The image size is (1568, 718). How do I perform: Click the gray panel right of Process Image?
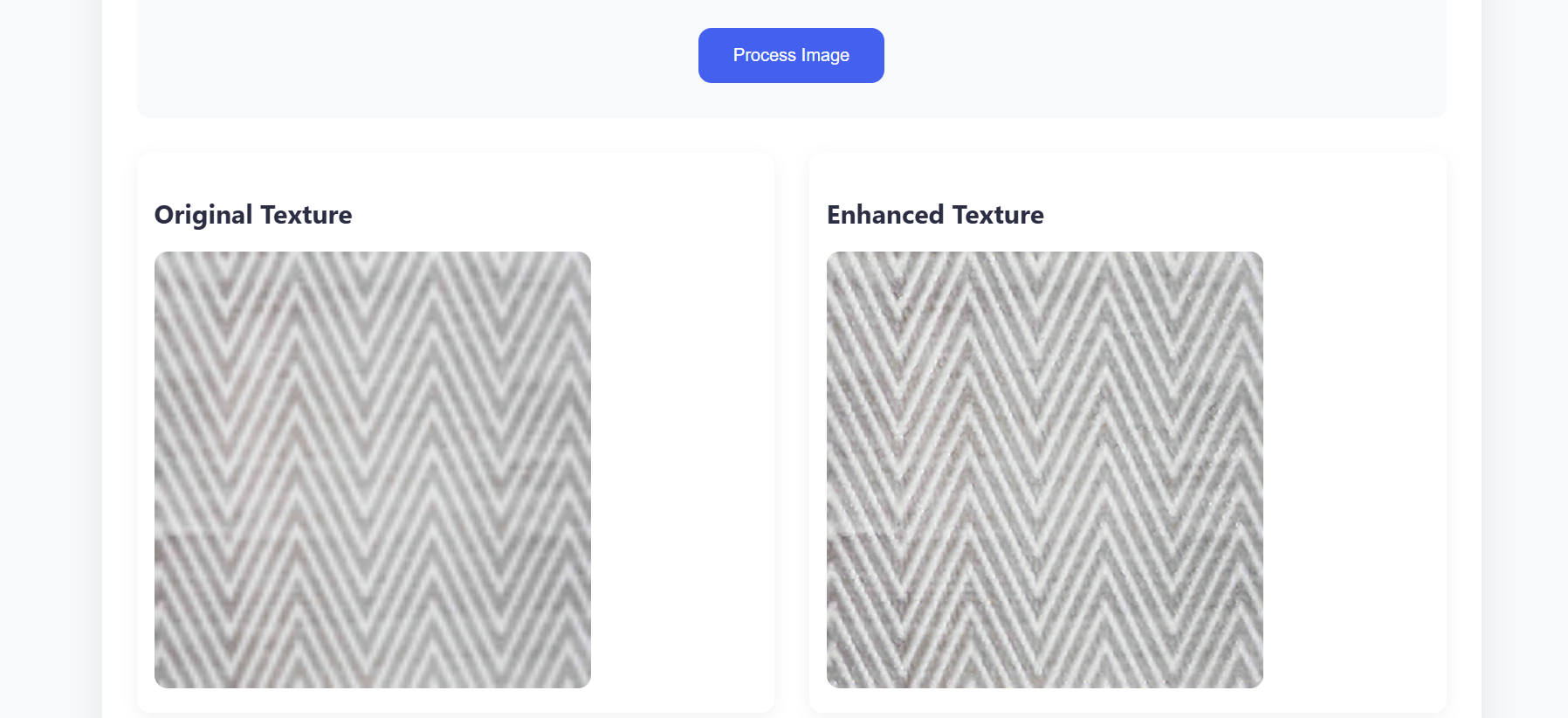point(1161,58)
